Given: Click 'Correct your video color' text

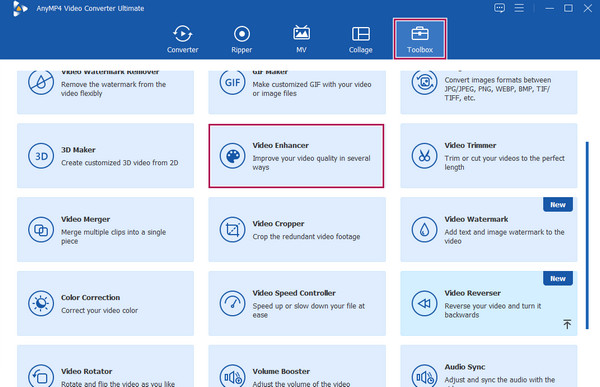Looking at the screenshot, I should coord(99,310).
